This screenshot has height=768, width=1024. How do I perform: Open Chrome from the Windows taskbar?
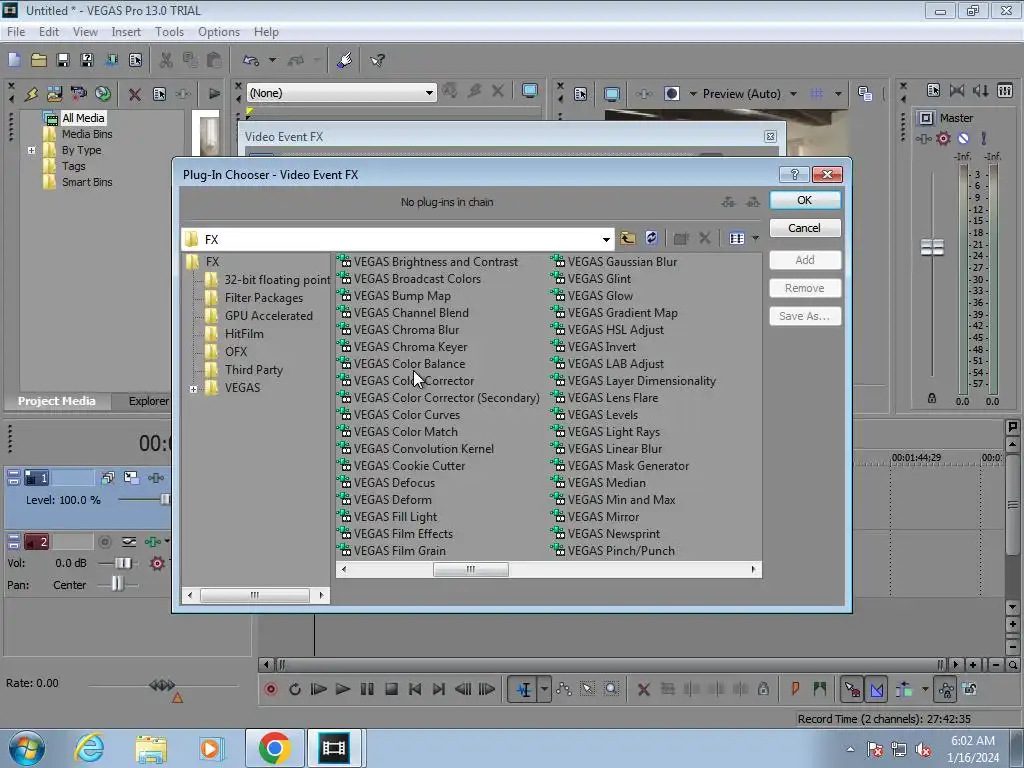(x=274, y=748)
